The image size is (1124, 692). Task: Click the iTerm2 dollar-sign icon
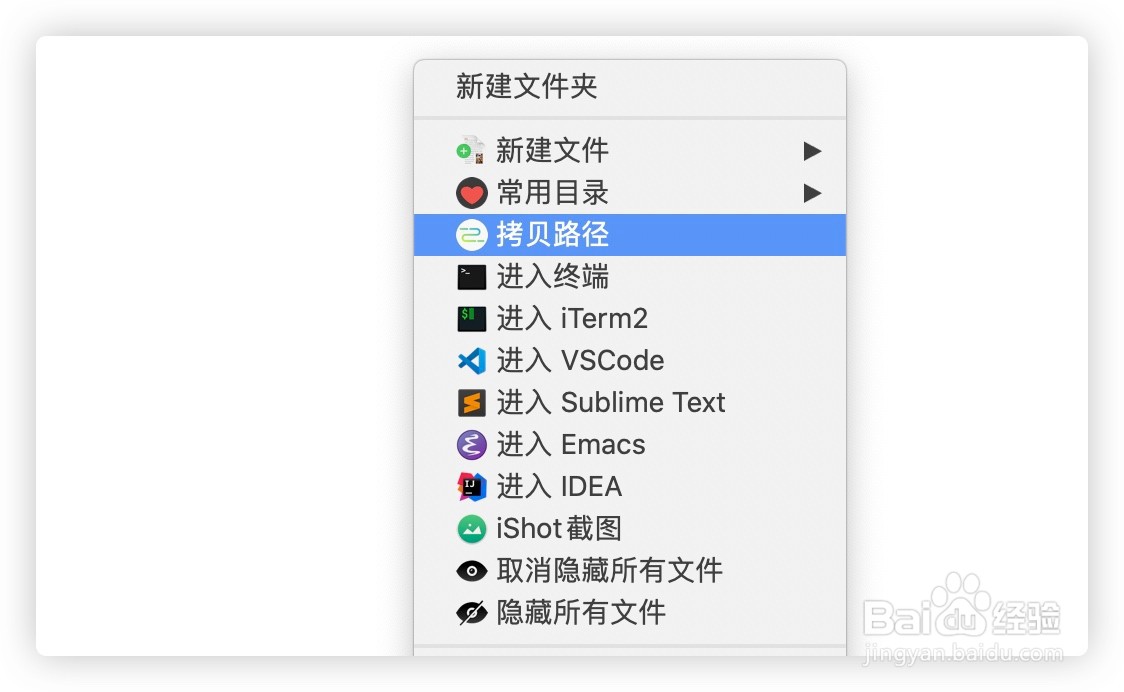tap(471, 318)
